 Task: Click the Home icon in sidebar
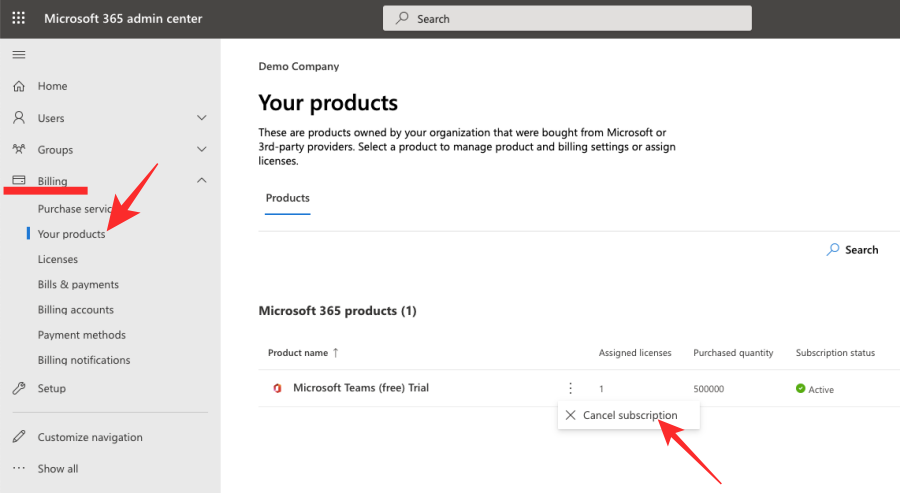19,86
